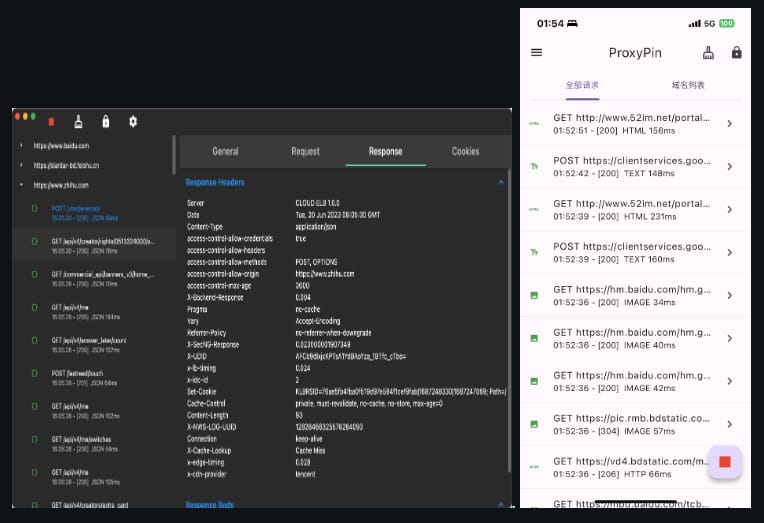Collapse the Response Body section arrow
The height and width of the screenshot is (523, 764).
tap(501, 504)
